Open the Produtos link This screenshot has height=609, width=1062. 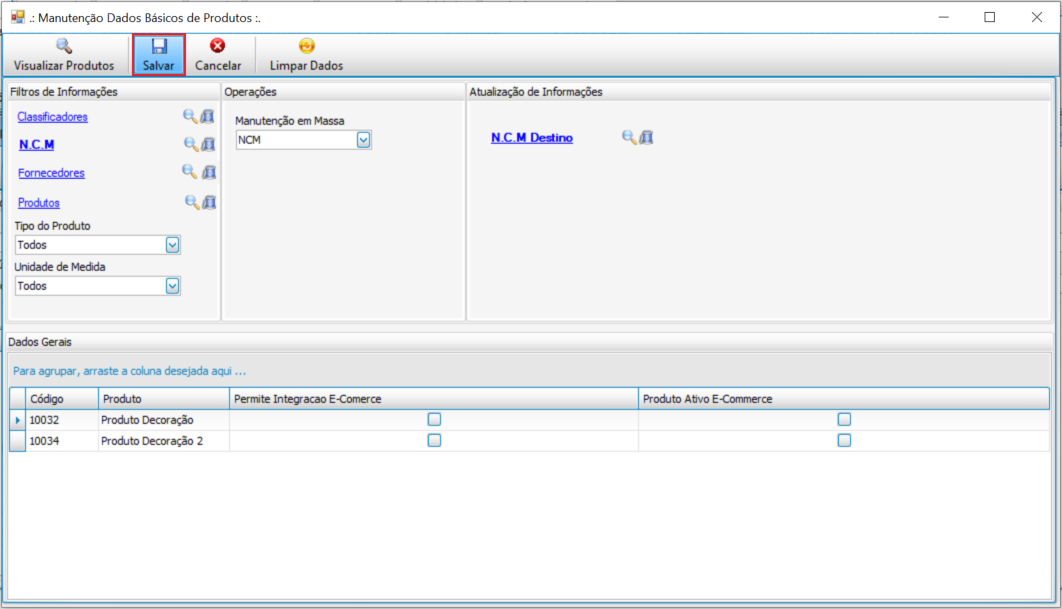click(39, 203)
